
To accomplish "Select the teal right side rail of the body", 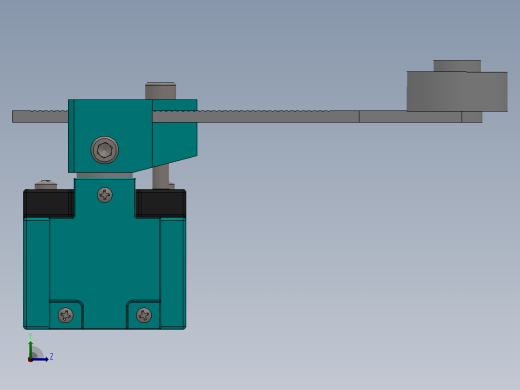I will click(x=173, y=273).
